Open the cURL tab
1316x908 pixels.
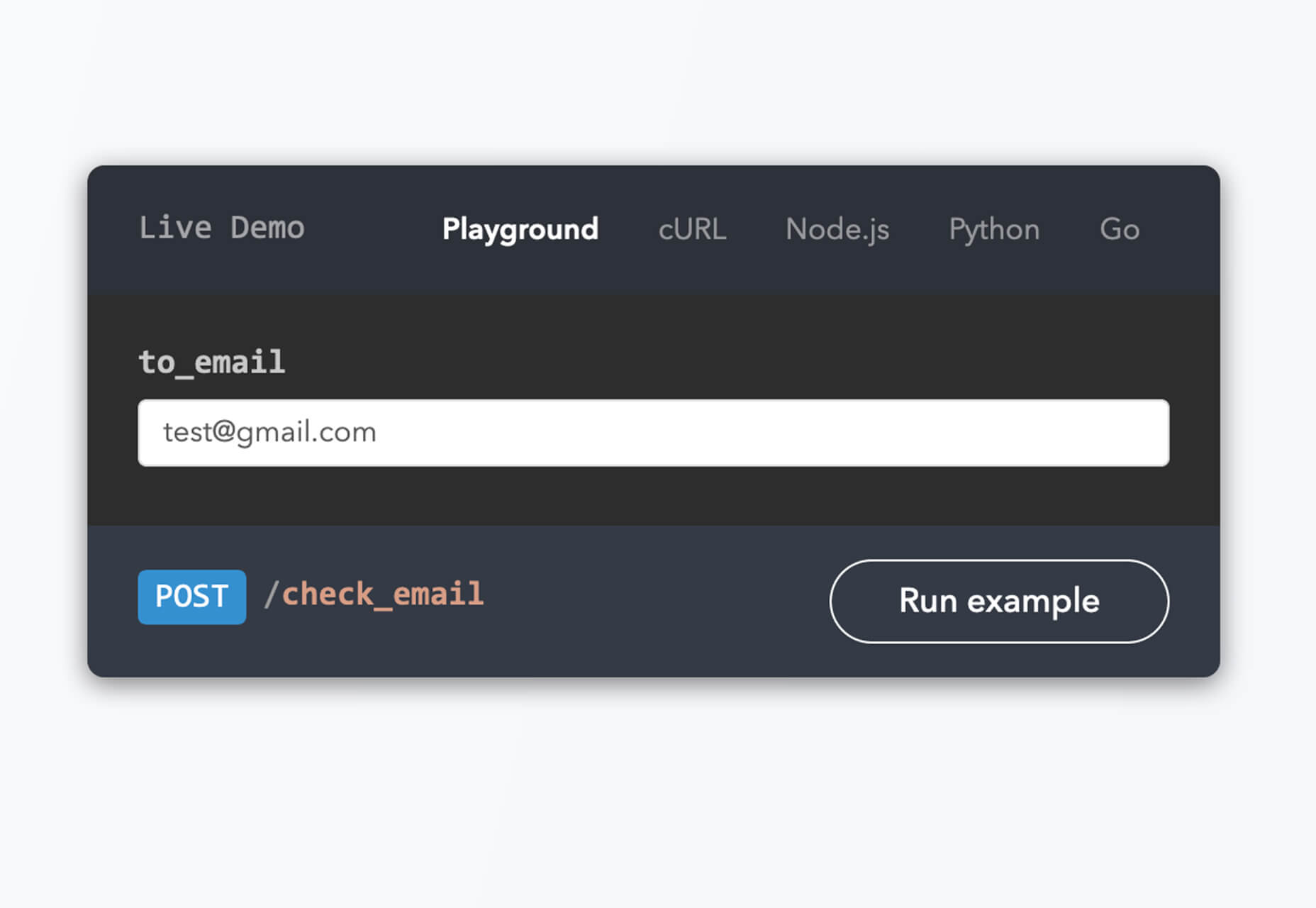click(692, 230)
